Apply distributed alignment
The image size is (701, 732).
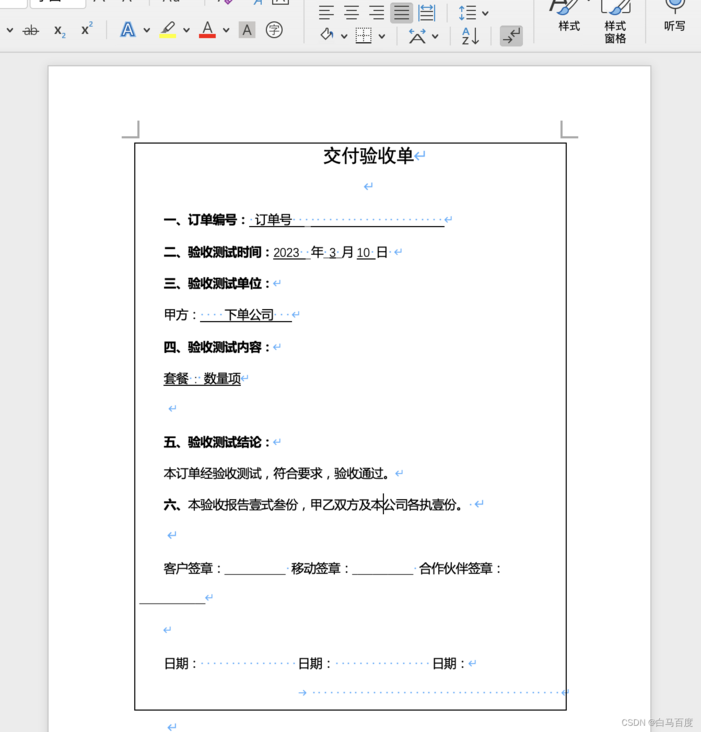tap(427, 12)
